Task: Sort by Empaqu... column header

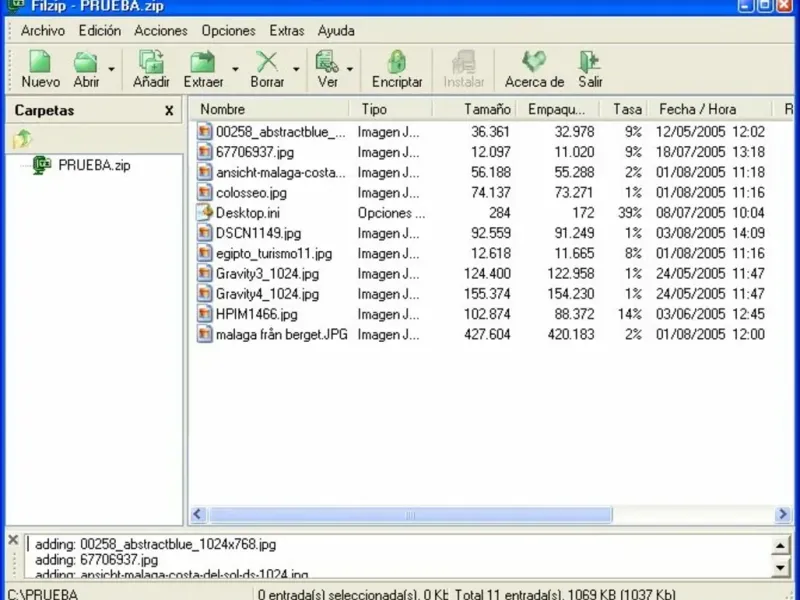Action: (x=558, y=109)
